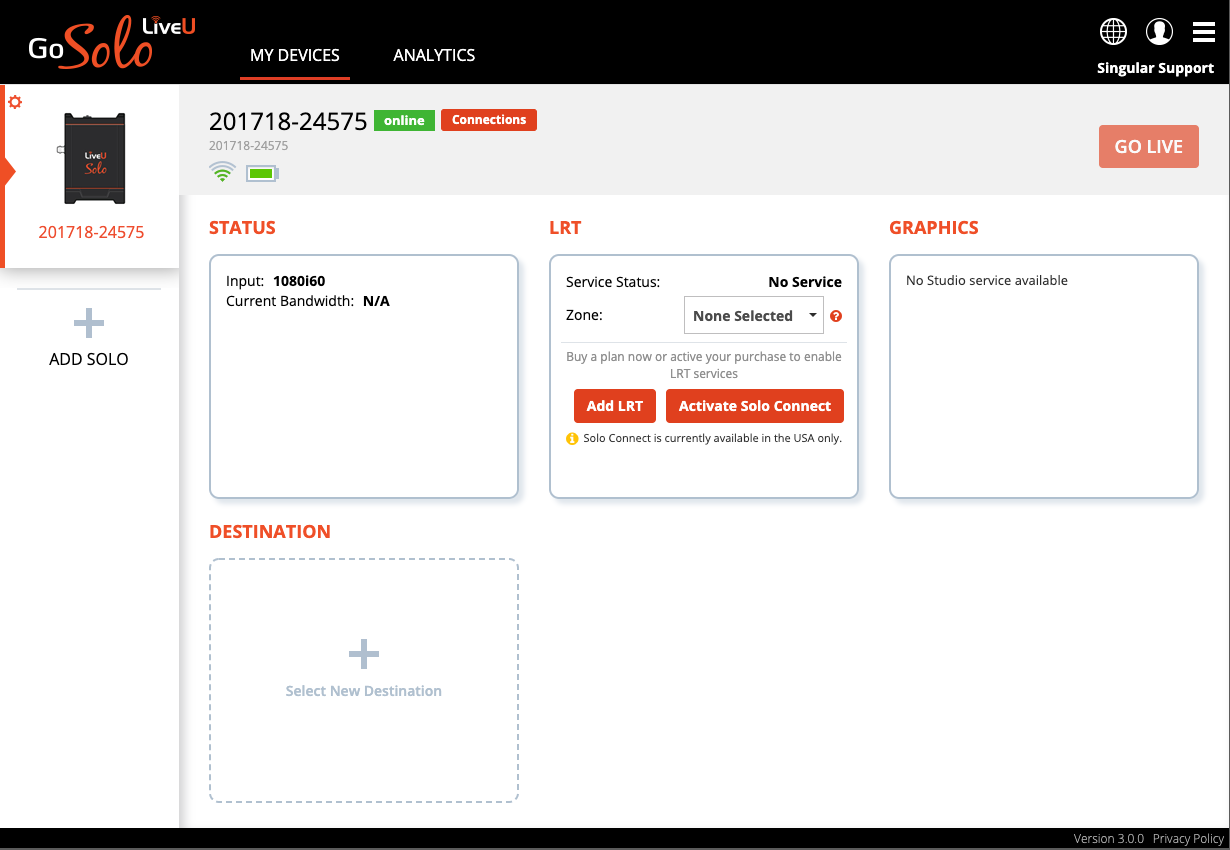Click the Solo Connect USA only note
Image resolution: width=1230 pixels, height=850 pixels.
pyautogui.click(x=712, y=439)
